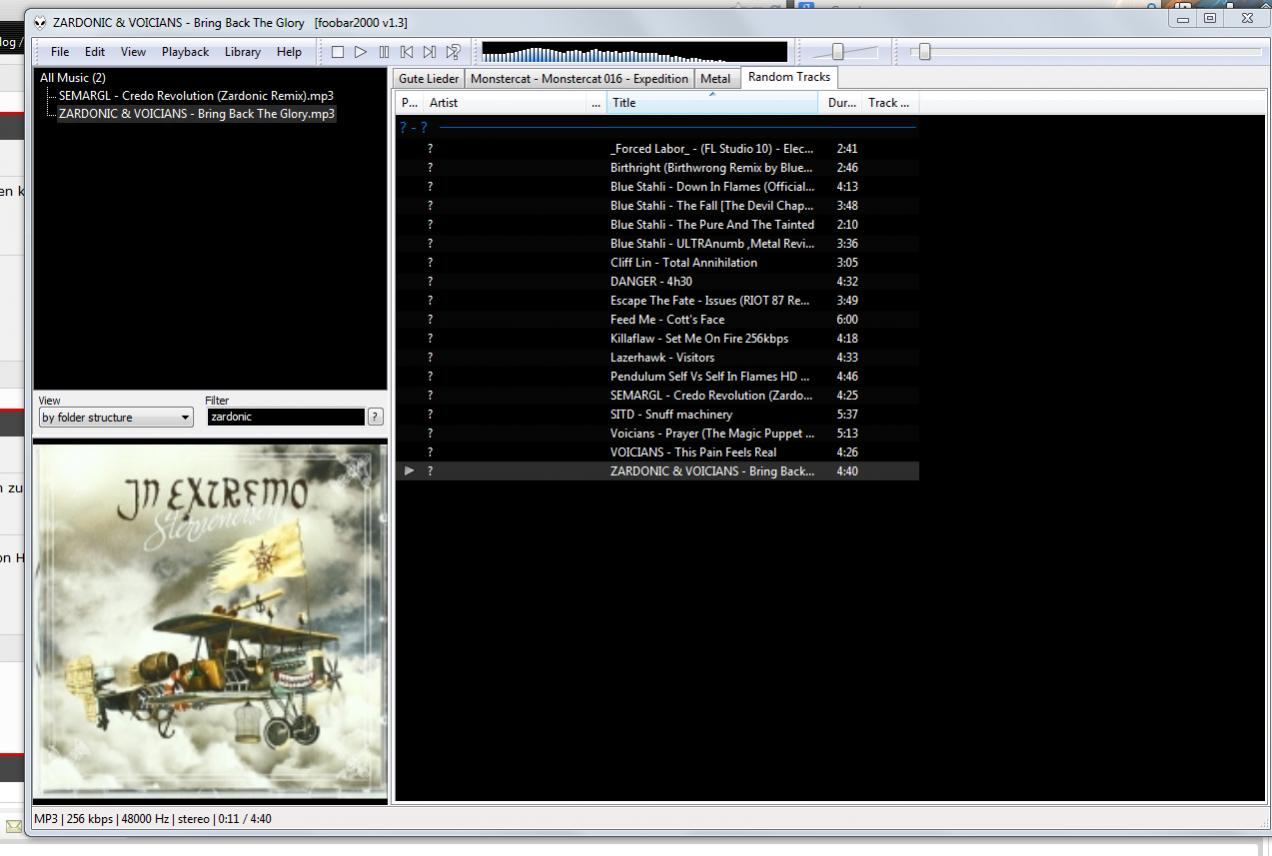Screen dimensions: 1272x856
Task: Select 'Blue Stahli - ULTRAnumb' track
Action: [x=657, y=243]
